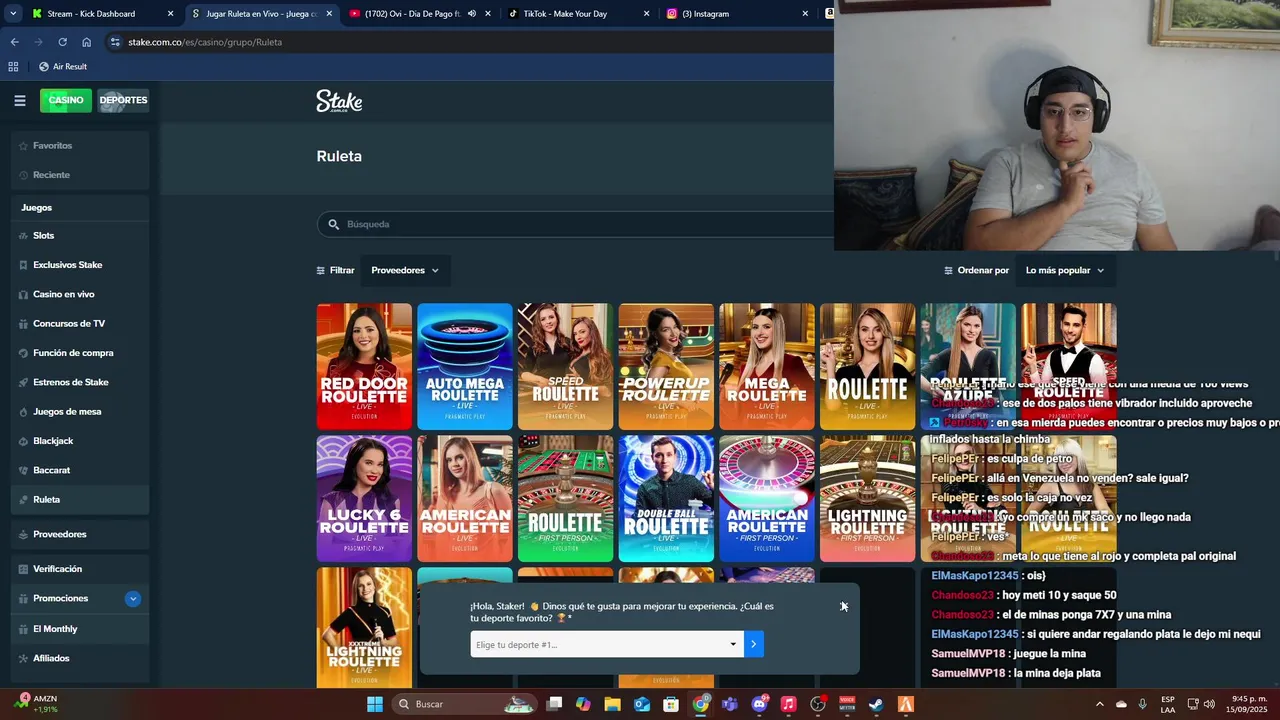The image size is (1280, 720).
Task: Open Red Door Roulette game
Action: [364, 367]
